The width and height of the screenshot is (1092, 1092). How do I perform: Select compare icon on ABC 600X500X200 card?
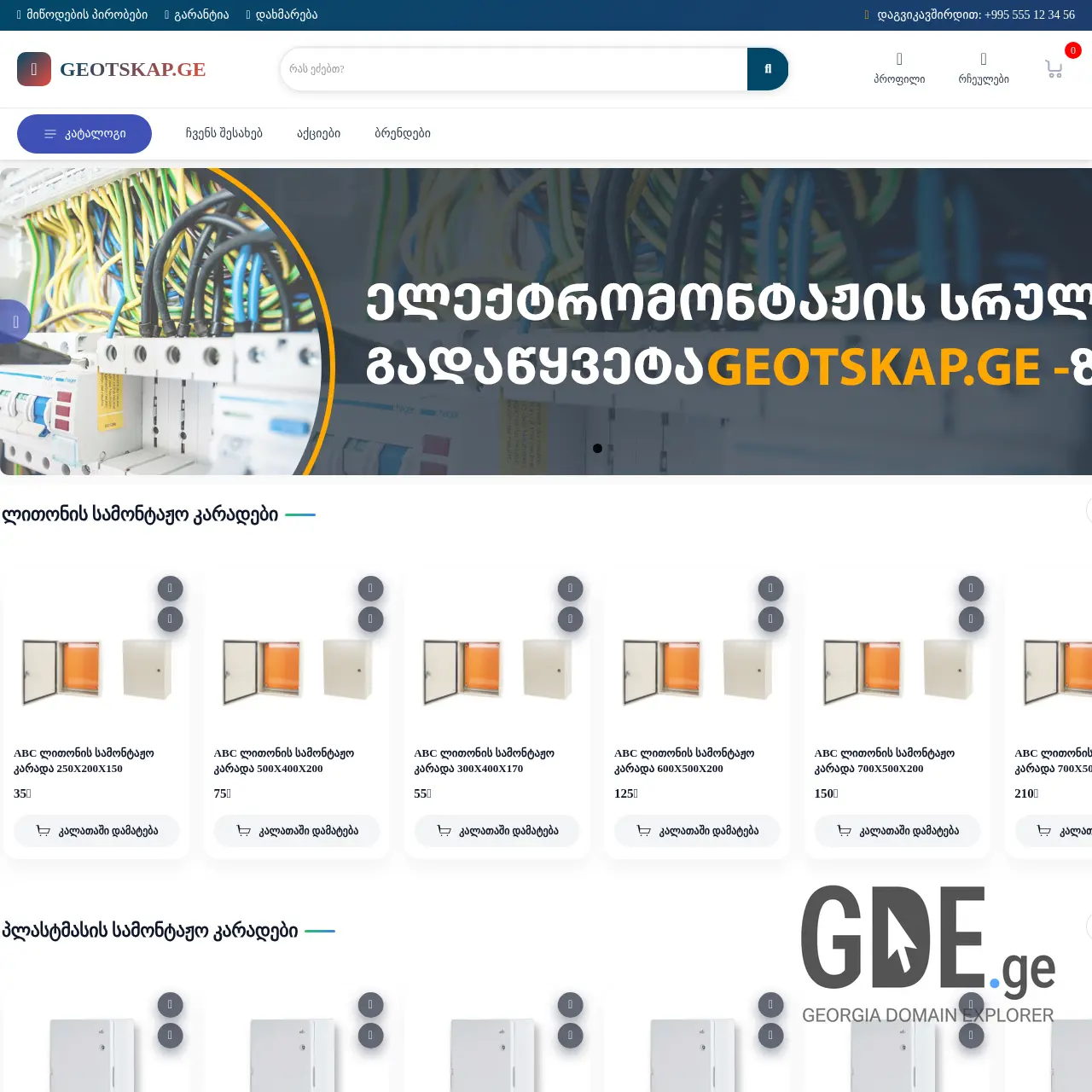coord(770,619)
